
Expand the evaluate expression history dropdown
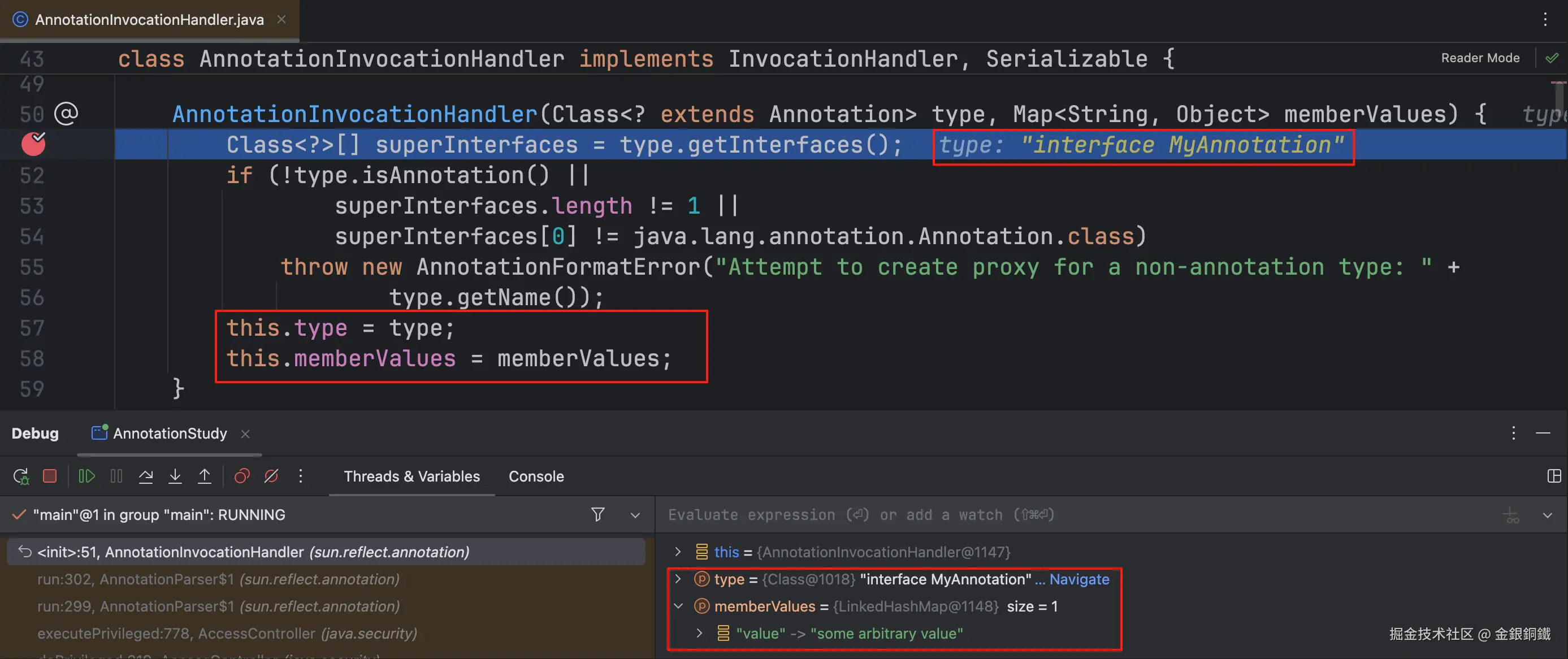point(1547,515)
